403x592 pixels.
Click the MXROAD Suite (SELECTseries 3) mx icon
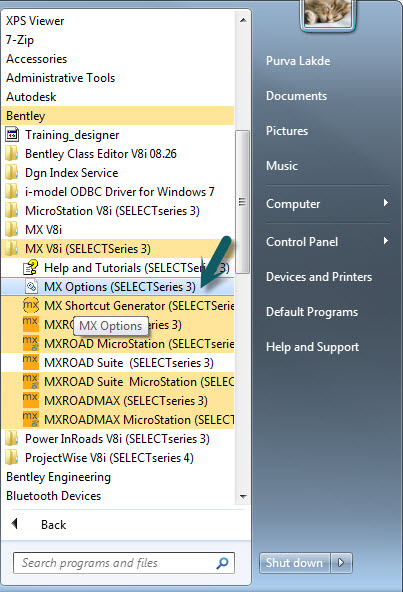pos(31,362)
